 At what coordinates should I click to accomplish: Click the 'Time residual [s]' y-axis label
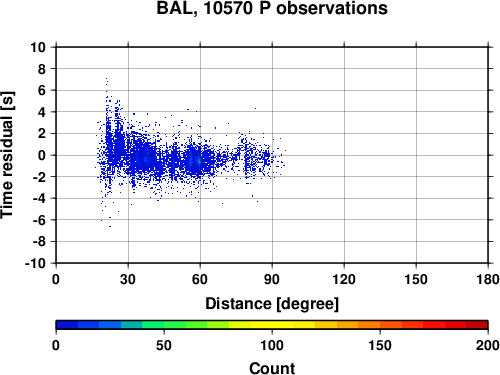[x=7, y=155]
